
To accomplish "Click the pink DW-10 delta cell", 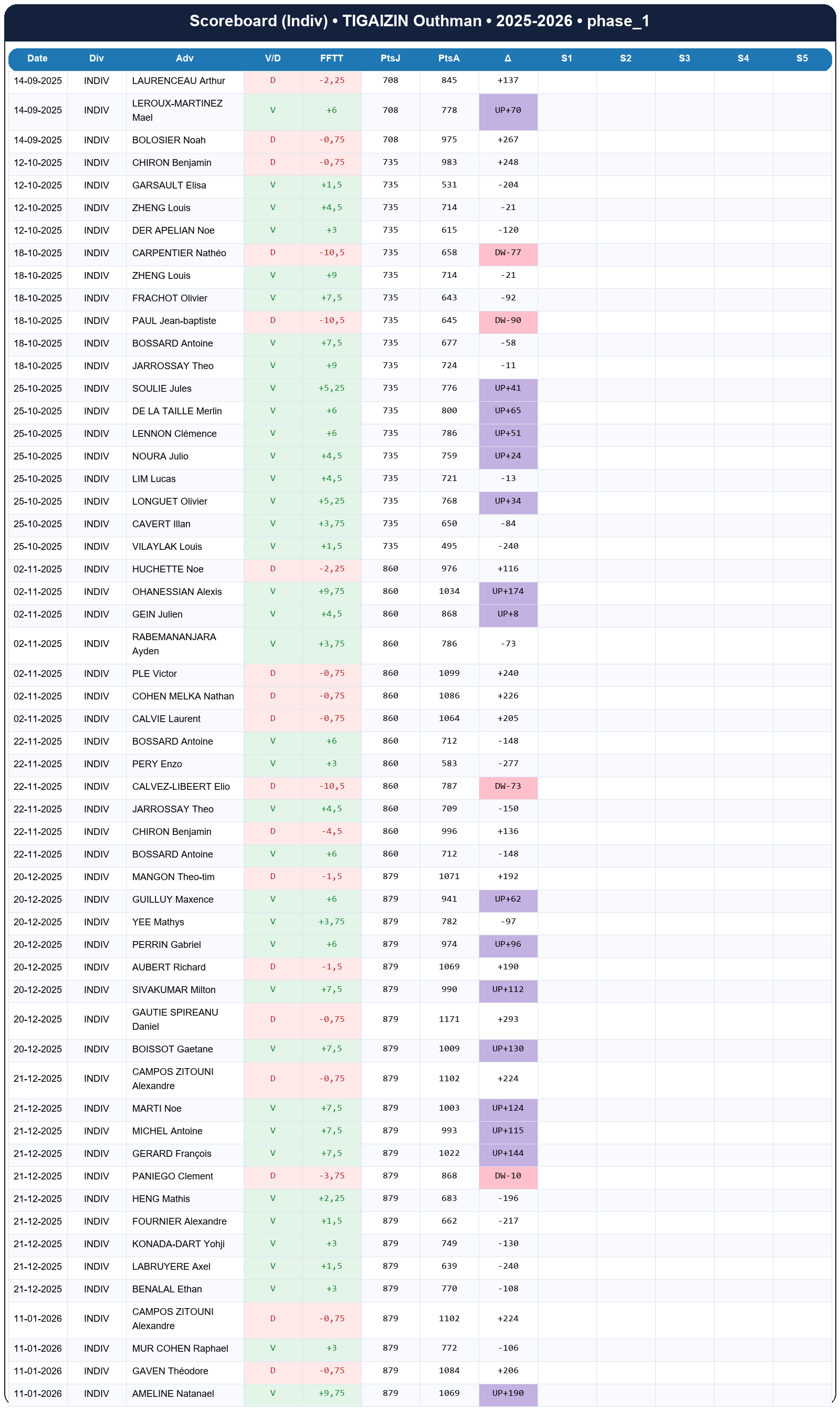I will pos(508,1176).
